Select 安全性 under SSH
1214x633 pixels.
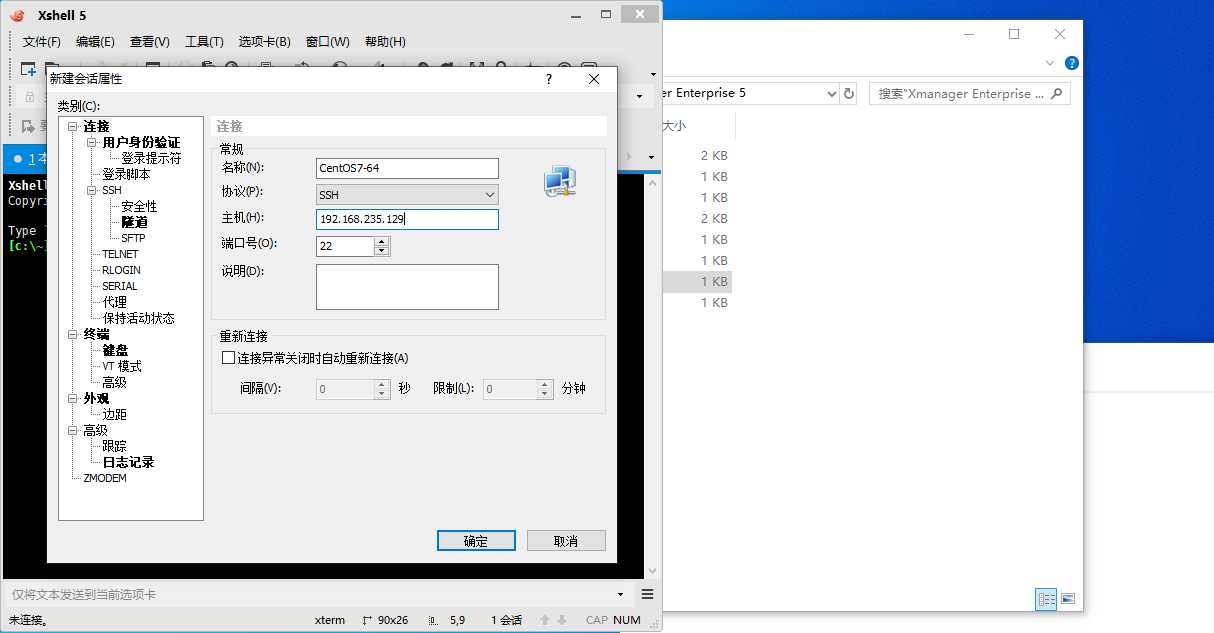click(139, 206)
